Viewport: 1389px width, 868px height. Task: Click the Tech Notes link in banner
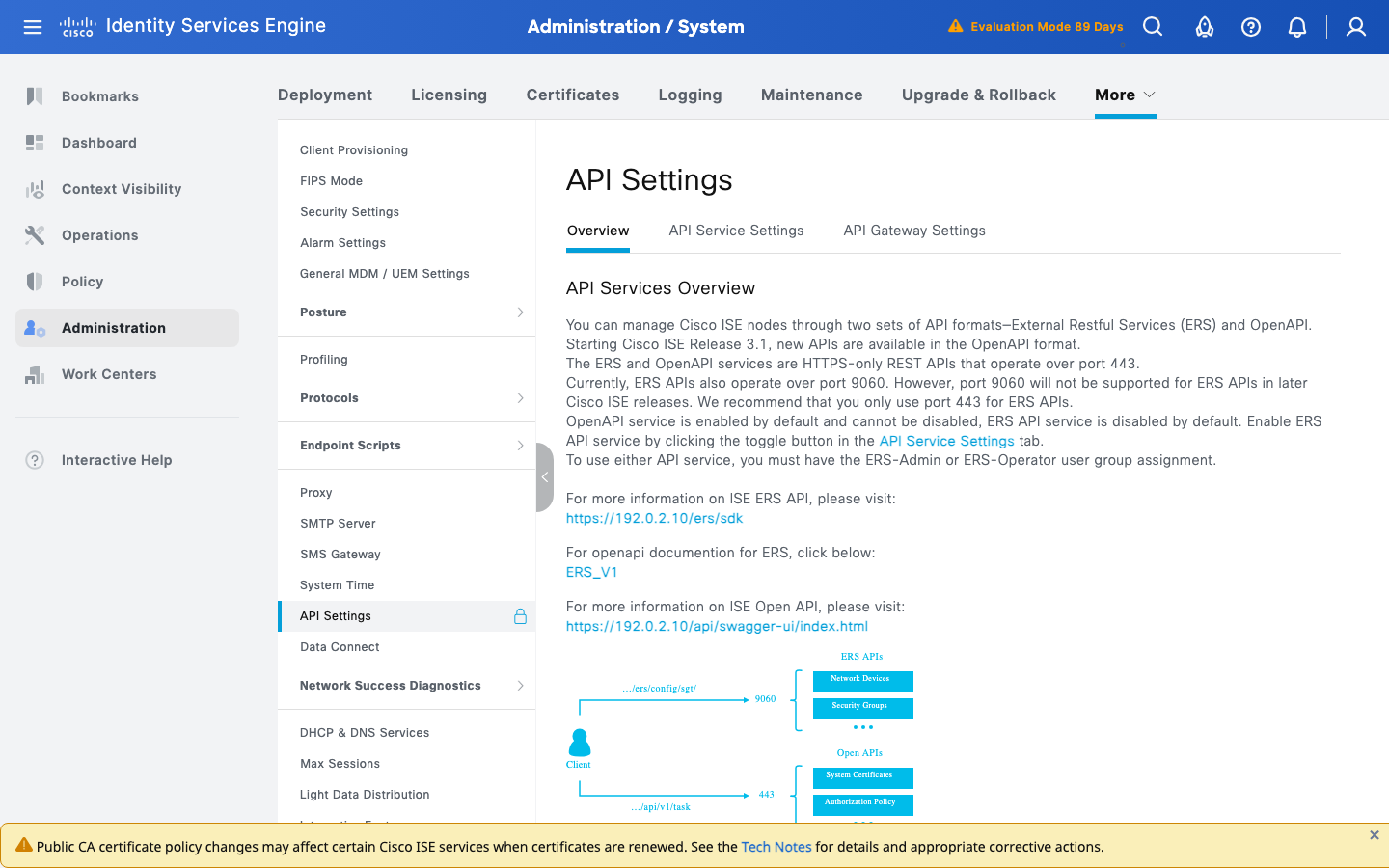coord(776,847)
